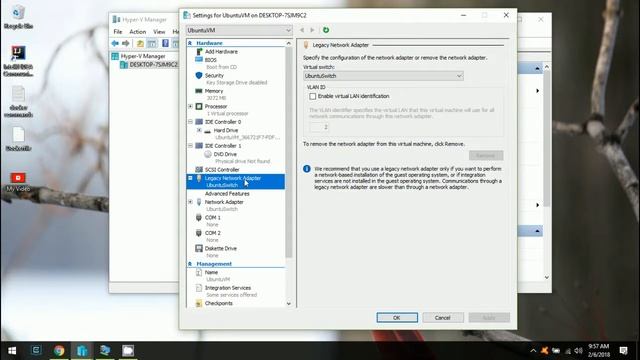Image resolution: width=640 pixels, height=360 pixels.
Task: Click the Help icon in Hyper-V toolbar
Action: click(165, 43)
